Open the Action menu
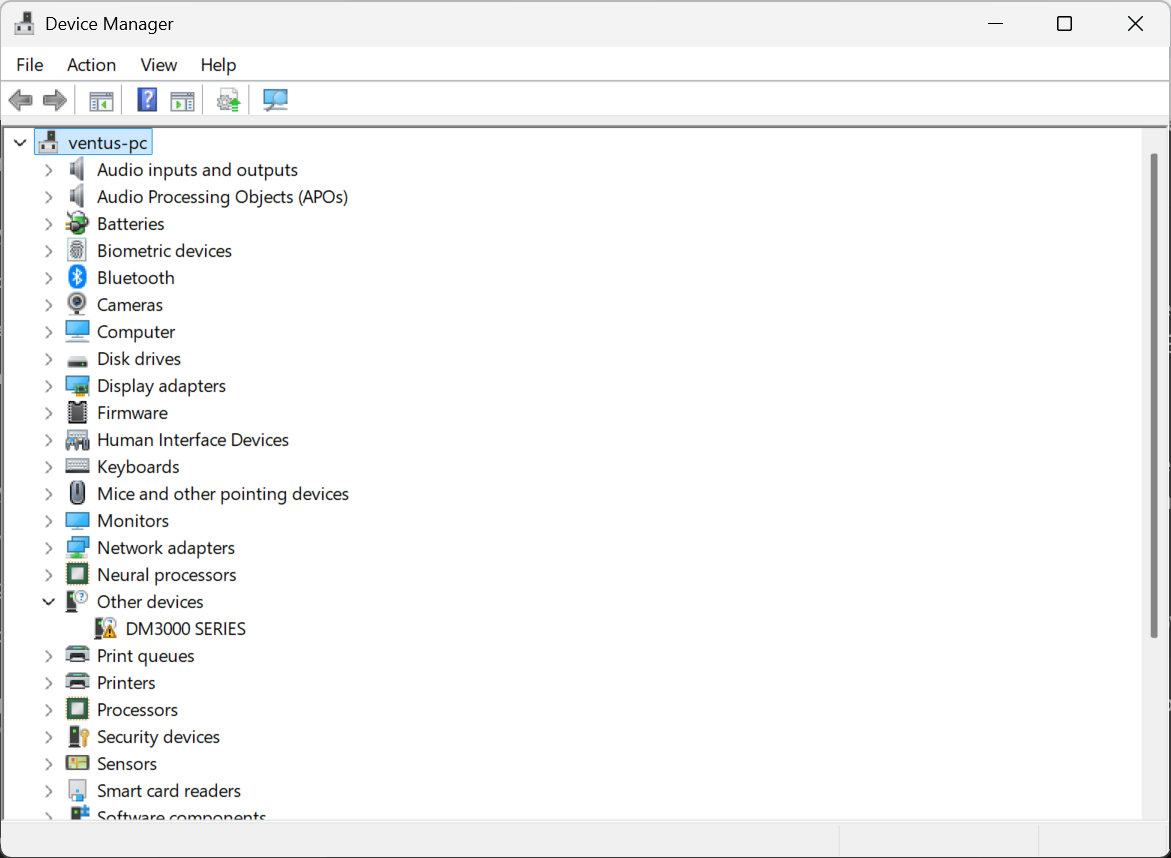This screenshot has height=858, width=1171. coord(91,65)
